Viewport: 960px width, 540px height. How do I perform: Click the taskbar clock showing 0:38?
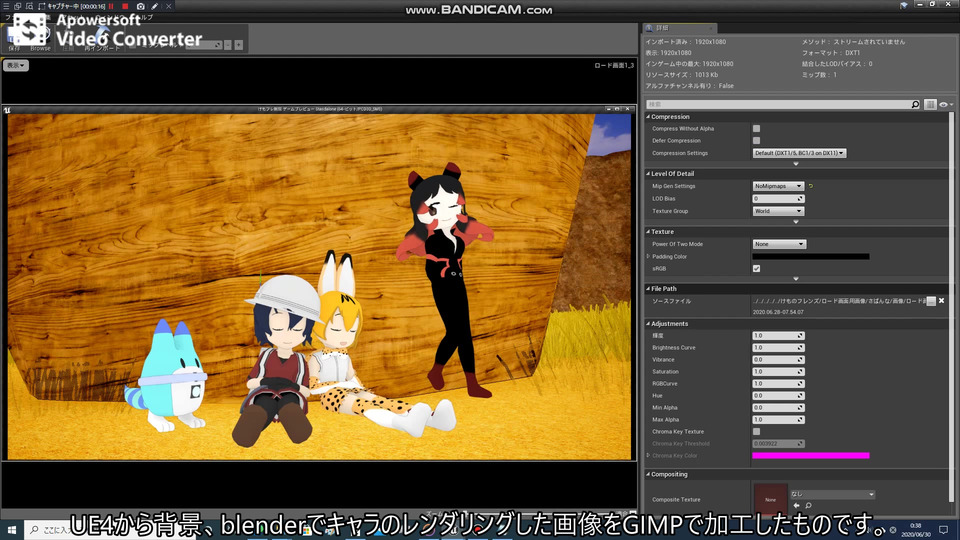[x=915, y=530]
